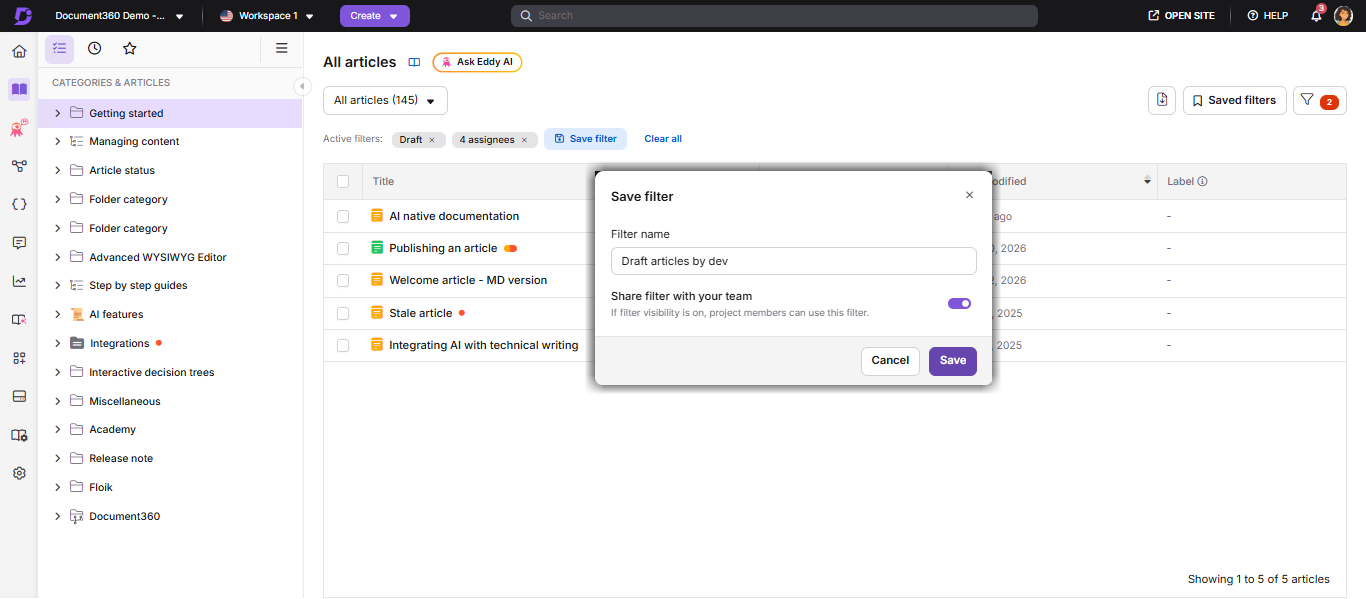Screen dimensions: 1366x599
Task: Open the Publishing an article title
Action: pyautogui.click(x=443, y=248)
